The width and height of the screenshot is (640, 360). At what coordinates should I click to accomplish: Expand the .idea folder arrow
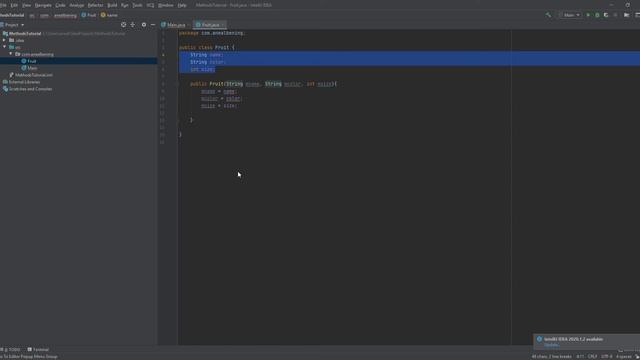coord(4,40)
